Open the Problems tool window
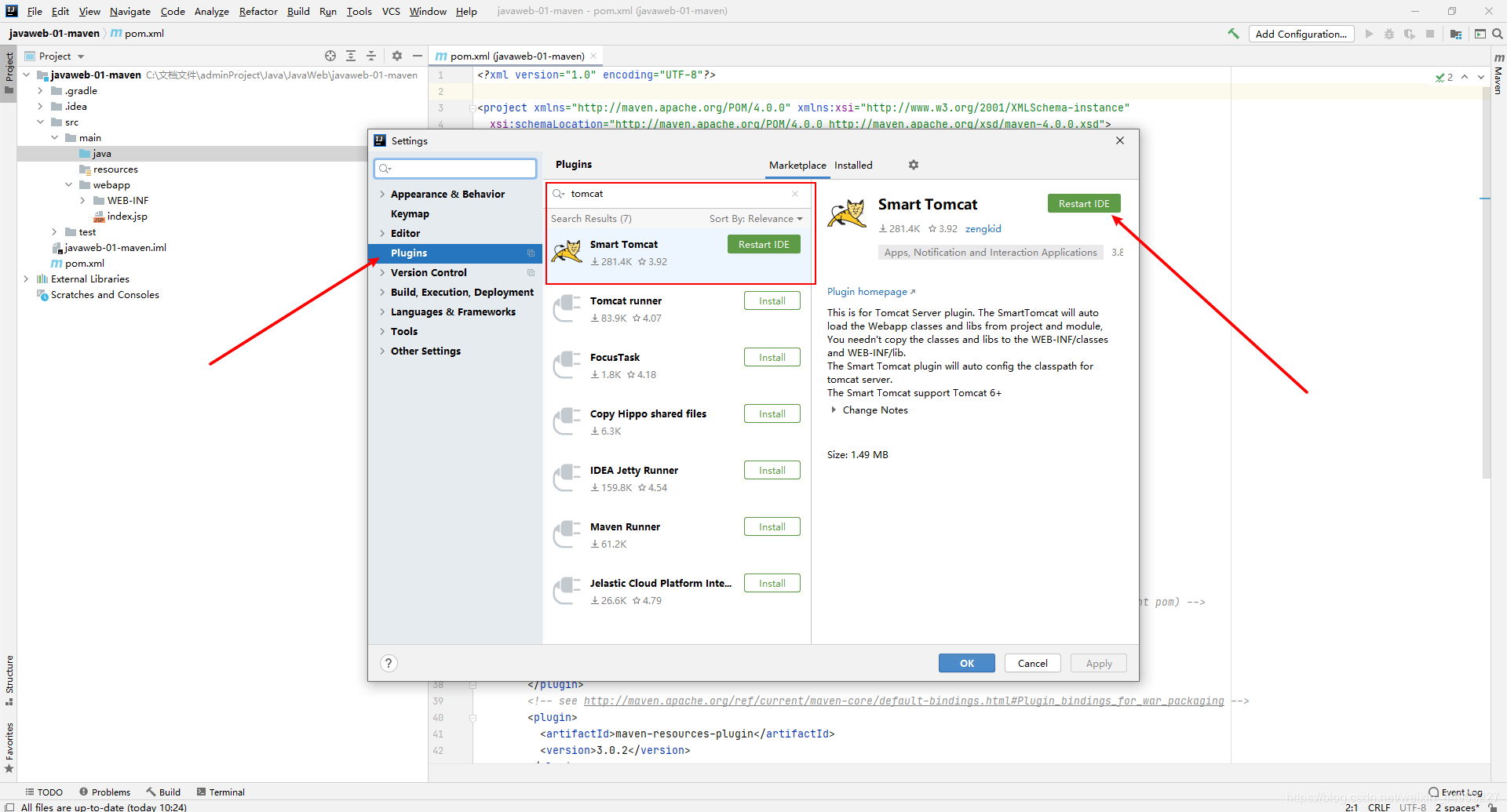Screen dimensions: 1507x812 coord(104,792)
